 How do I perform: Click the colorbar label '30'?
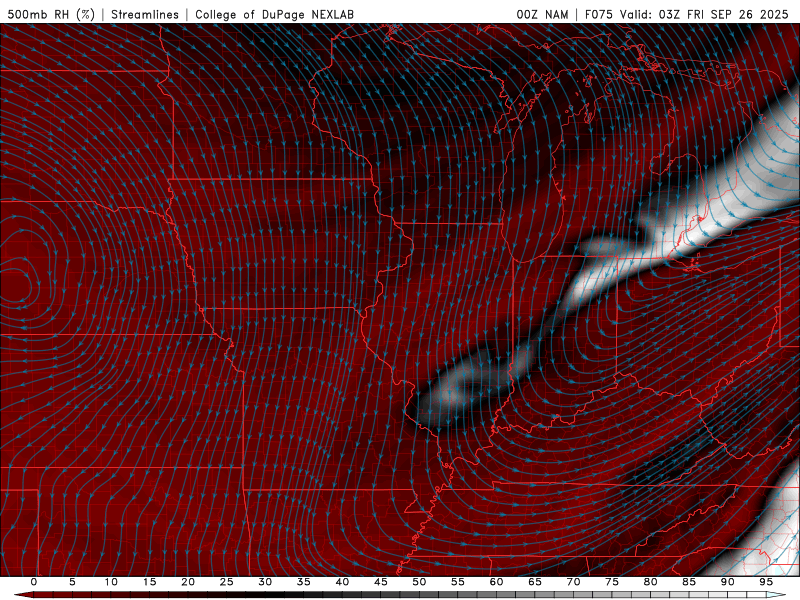click(x=265, y=582)
